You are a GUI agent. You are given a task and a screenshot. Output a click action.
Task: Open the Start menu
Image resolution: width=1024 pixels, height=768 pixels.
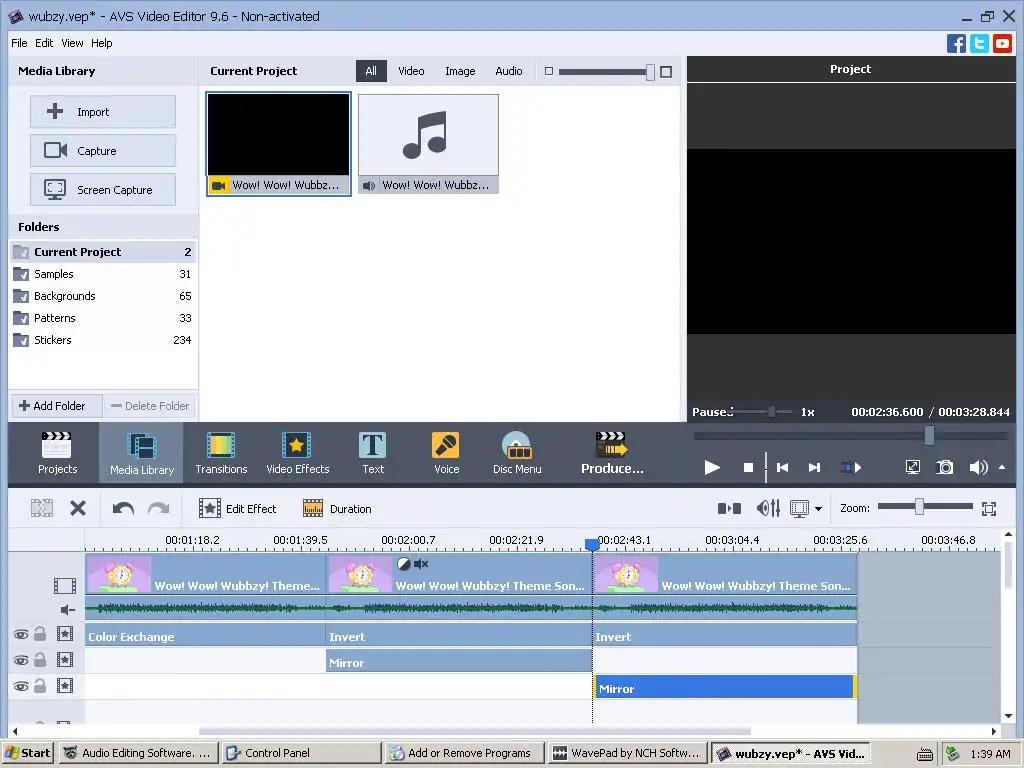[x=28, y=753]
